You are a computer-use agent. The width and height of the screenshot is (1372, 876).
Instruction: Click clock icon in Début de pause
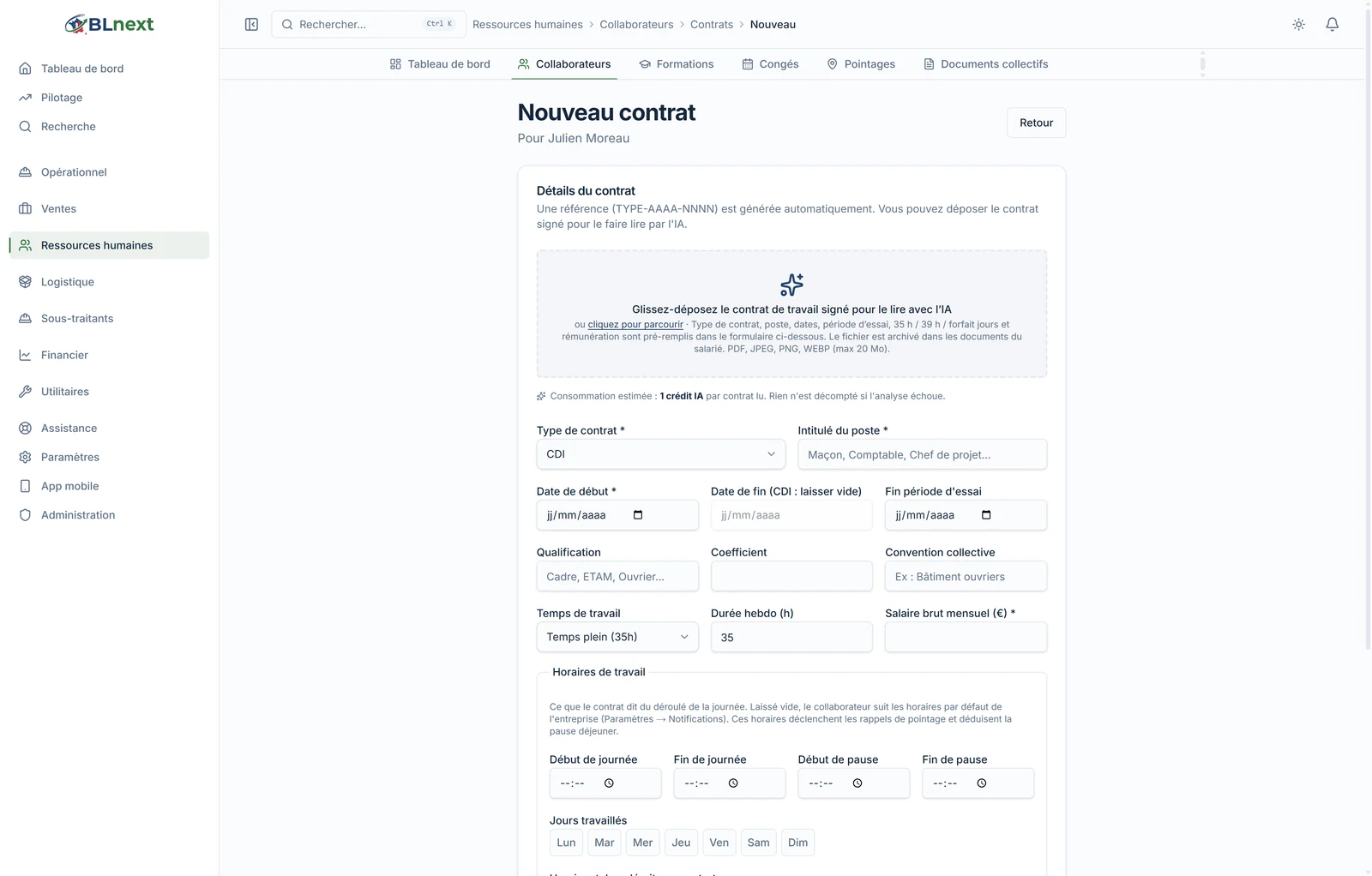click(857, 783)
